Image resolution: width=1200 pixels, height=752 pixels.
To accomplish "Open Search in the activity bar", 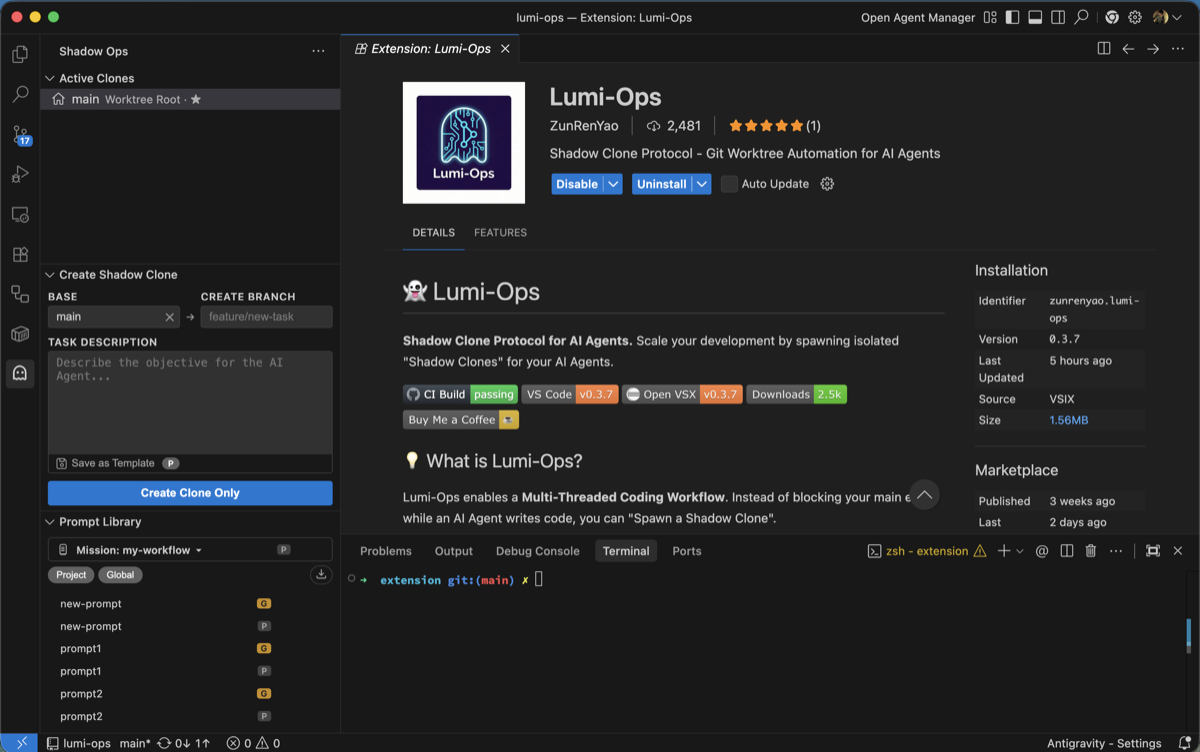I will click(x=19, y=95).
